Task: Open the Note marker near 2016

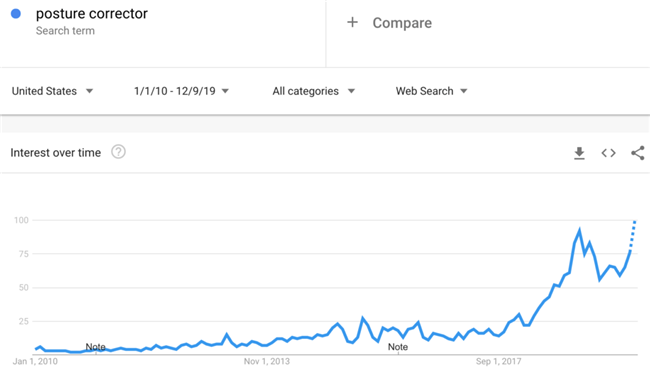Action: point(398,347)
